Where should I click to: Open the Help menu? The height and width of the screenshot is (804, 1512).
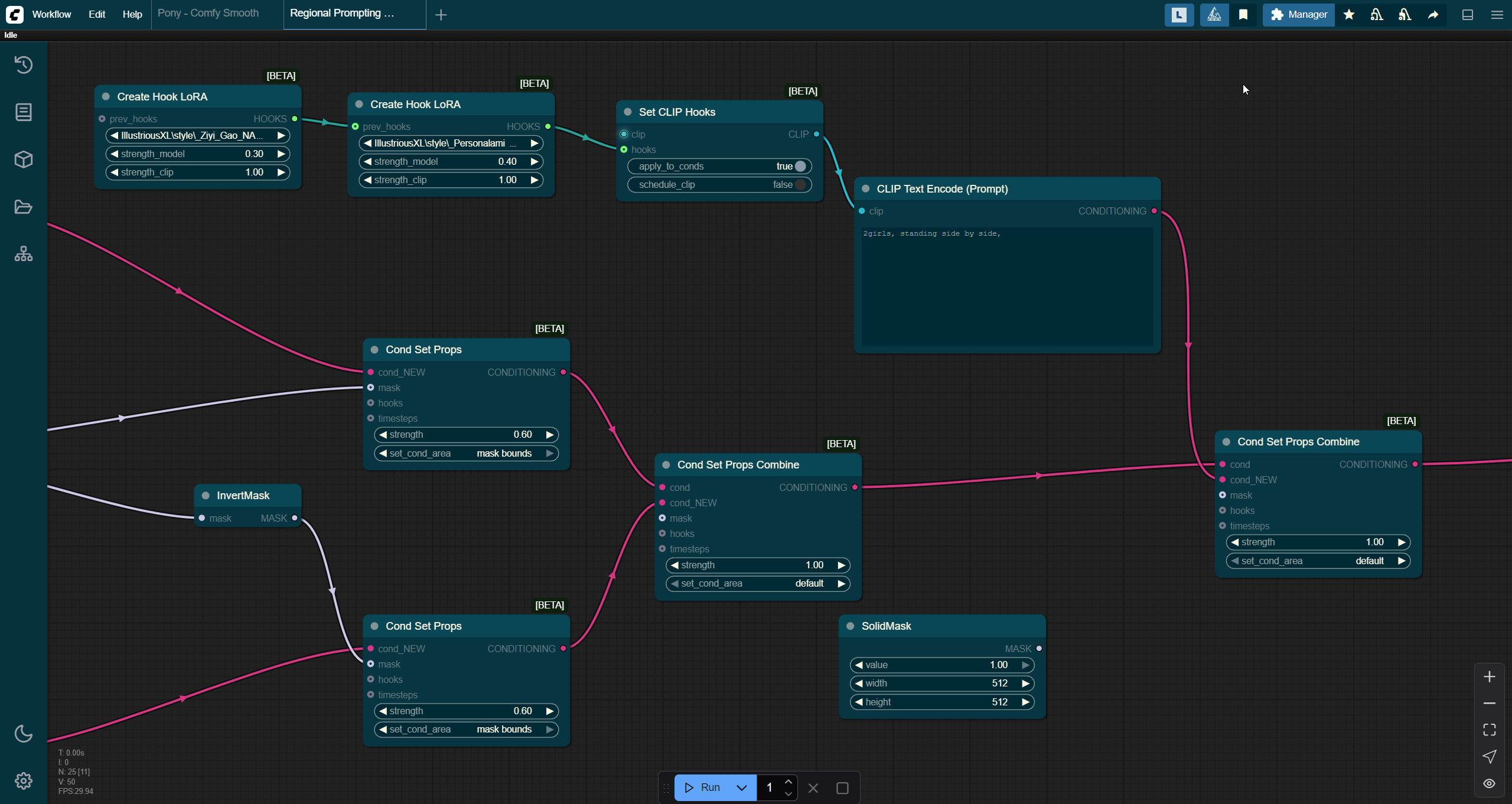[132, 14]
